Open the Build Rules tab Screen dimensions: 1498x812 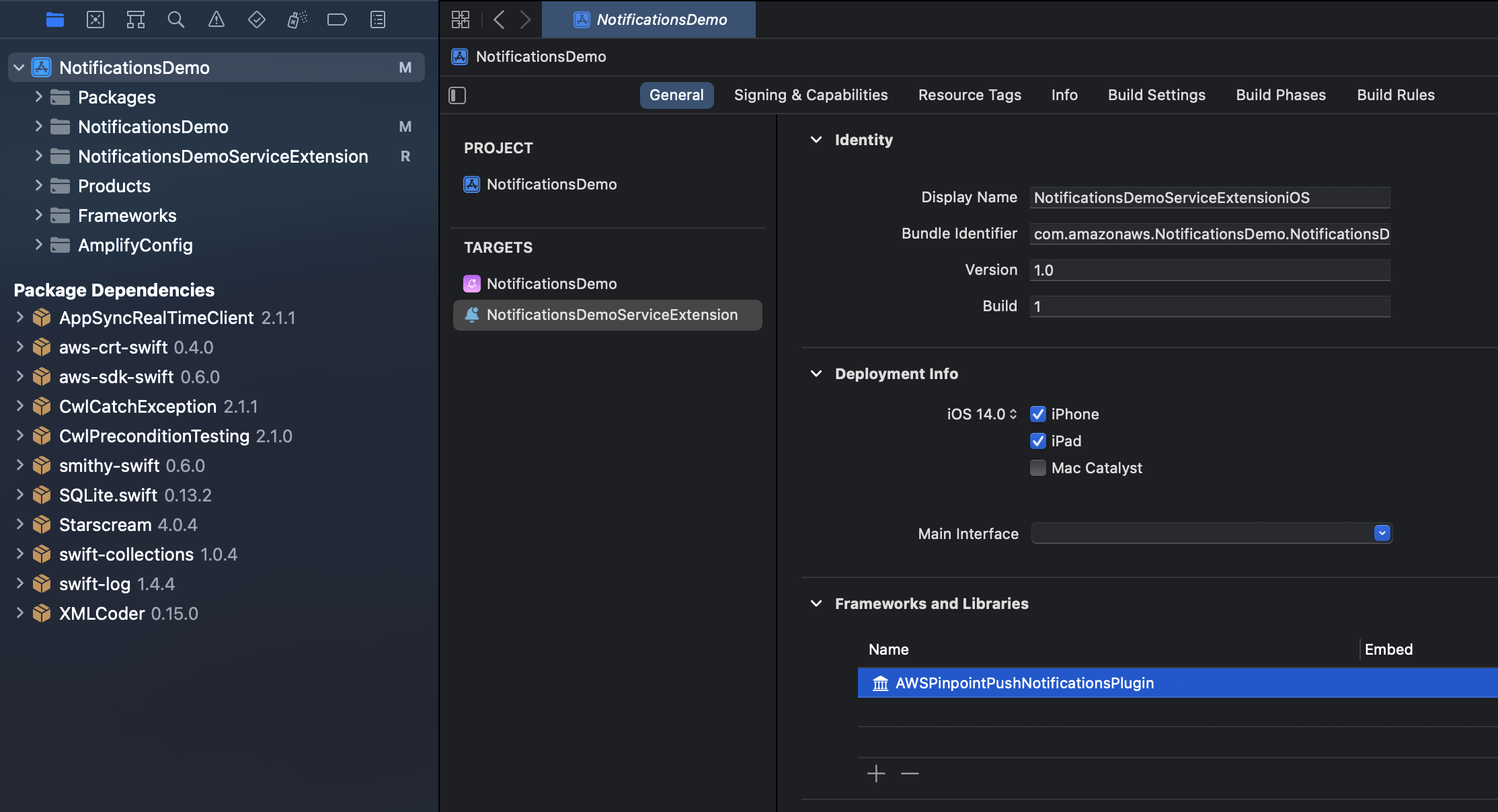pyautogui.click(x=1396, y=95)
